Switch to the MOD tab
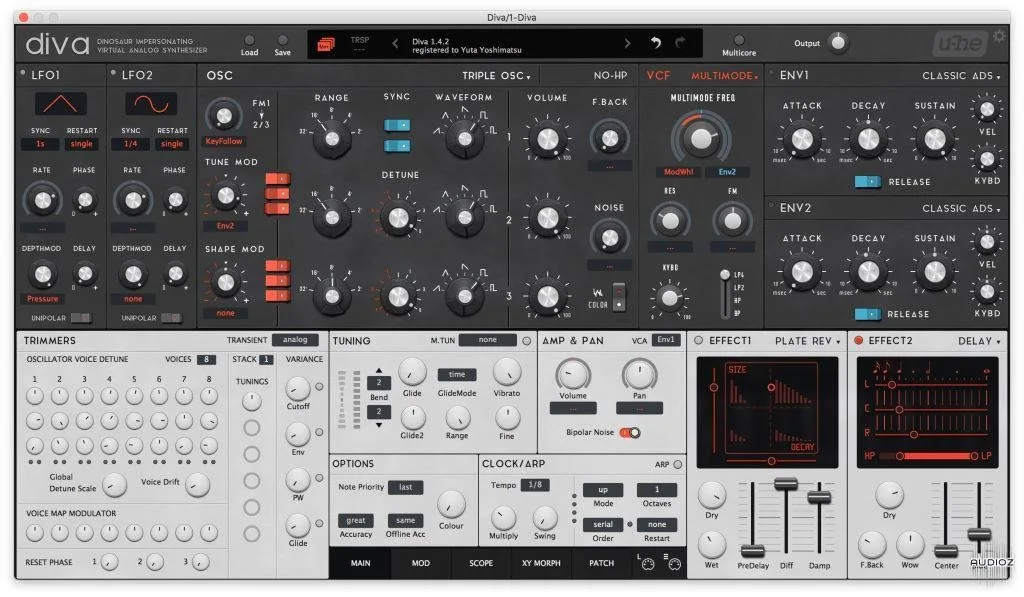The height and width of the screenshot is (597, 1024). pyautogui.click(x=421, y=563)
